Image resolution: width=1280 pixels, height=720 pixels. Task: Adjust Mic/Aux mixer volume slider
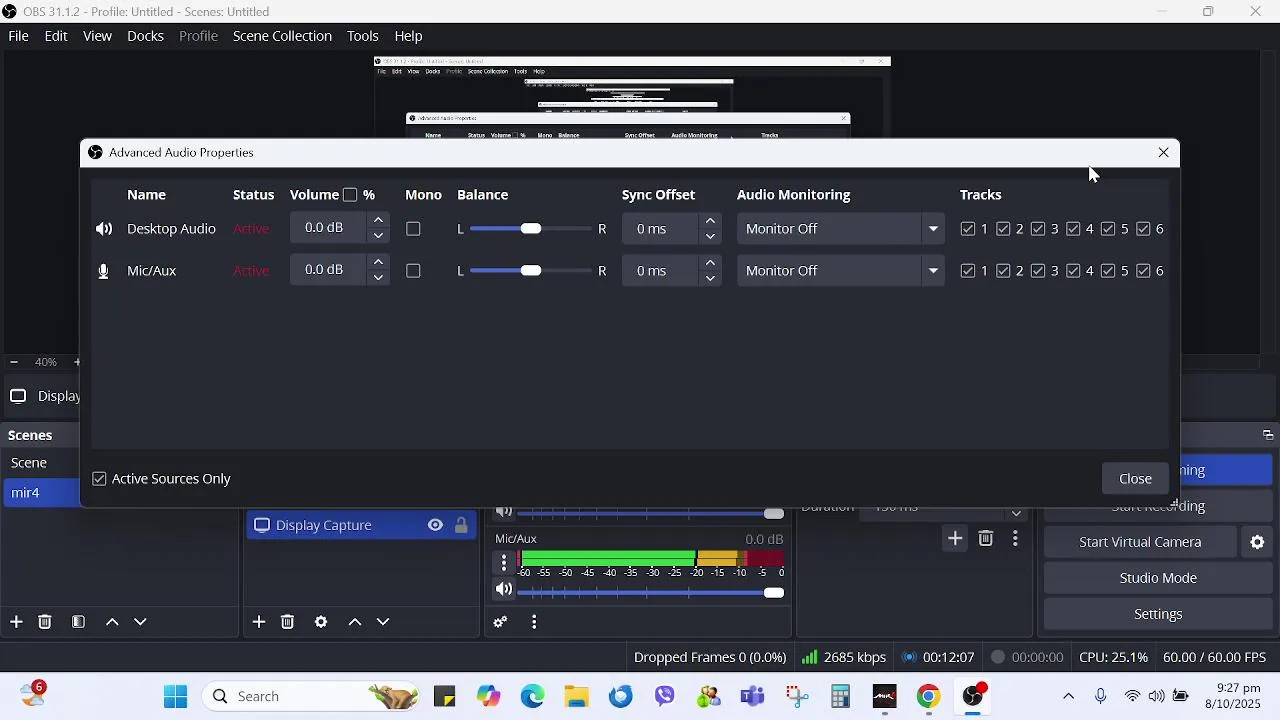point(651,593)
